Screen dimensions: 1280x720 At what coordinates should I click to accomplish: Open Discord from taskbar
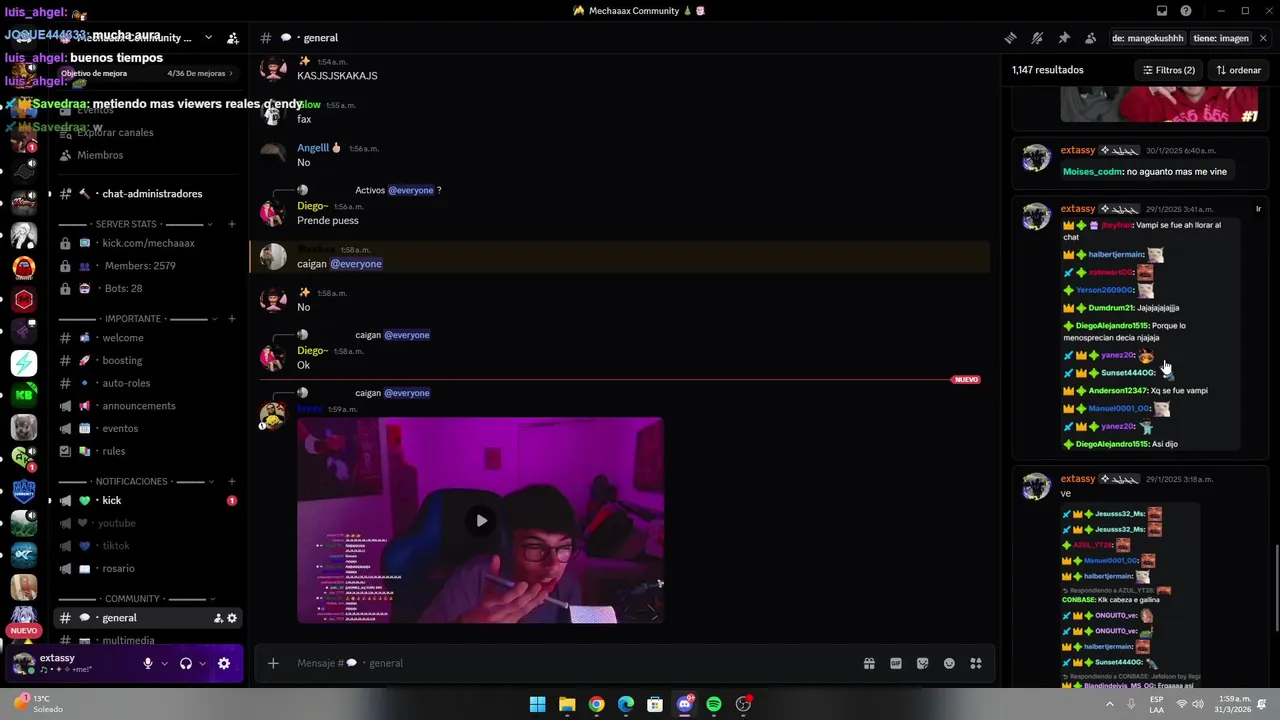point(685,704)
